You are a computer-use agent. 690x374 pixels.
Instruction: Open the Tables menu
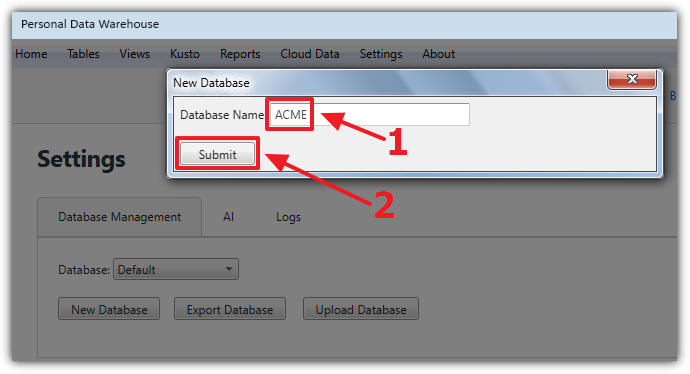(x=83, y=54)
